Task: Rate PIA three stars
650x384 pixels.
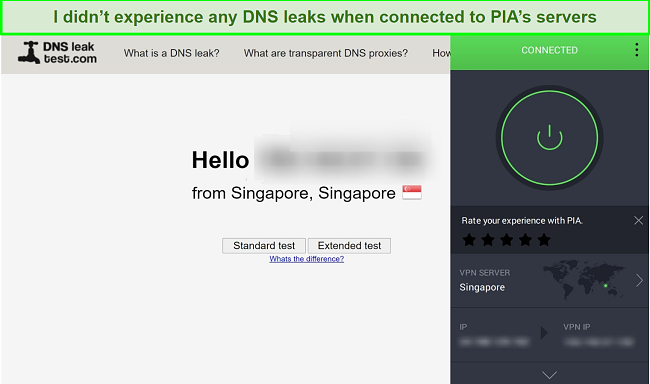Action: pyautogui.click(x=507, y=239)
